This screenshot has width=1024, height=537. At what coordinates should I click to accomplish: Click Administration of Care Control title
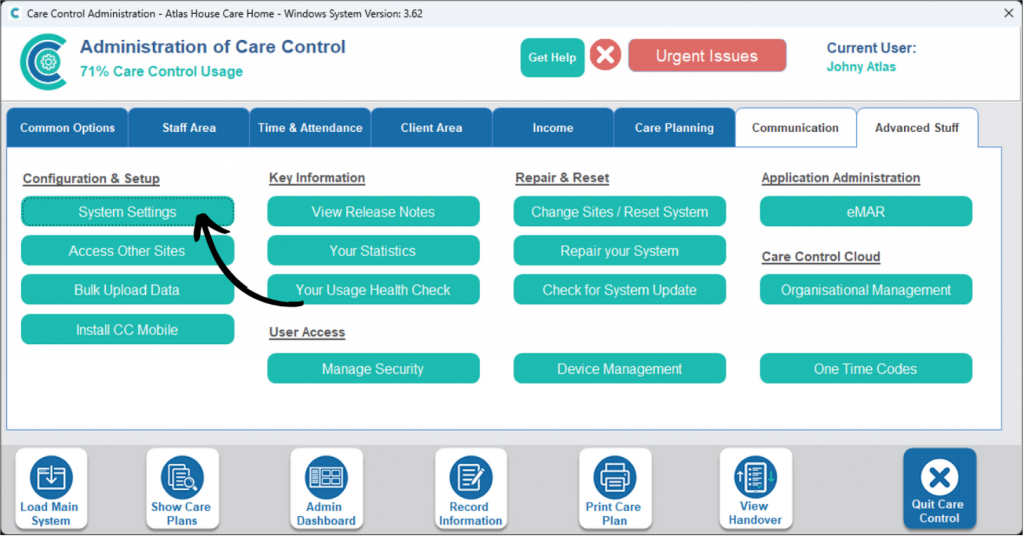(213, 47)
